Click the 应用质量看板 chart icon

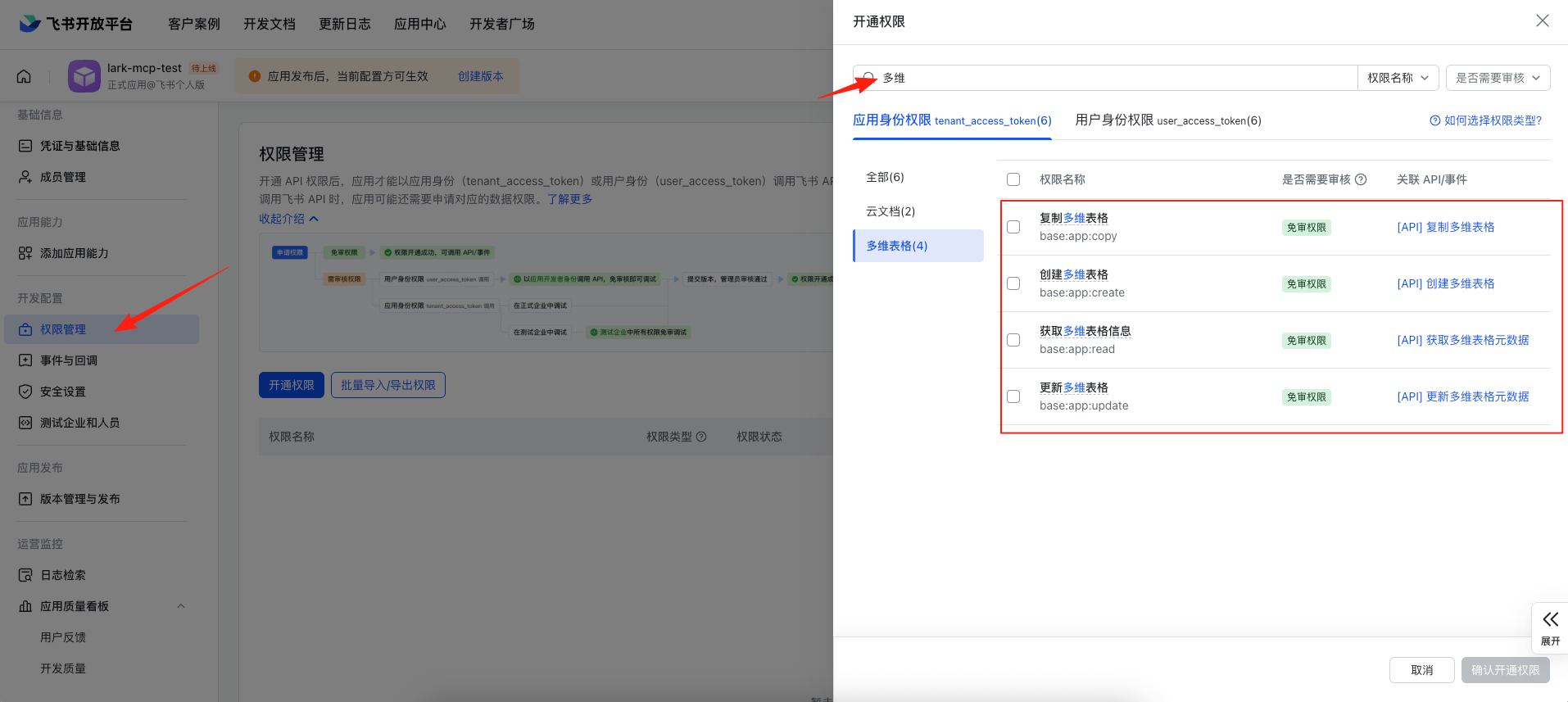pyautogui.click(x=25, y=606)
